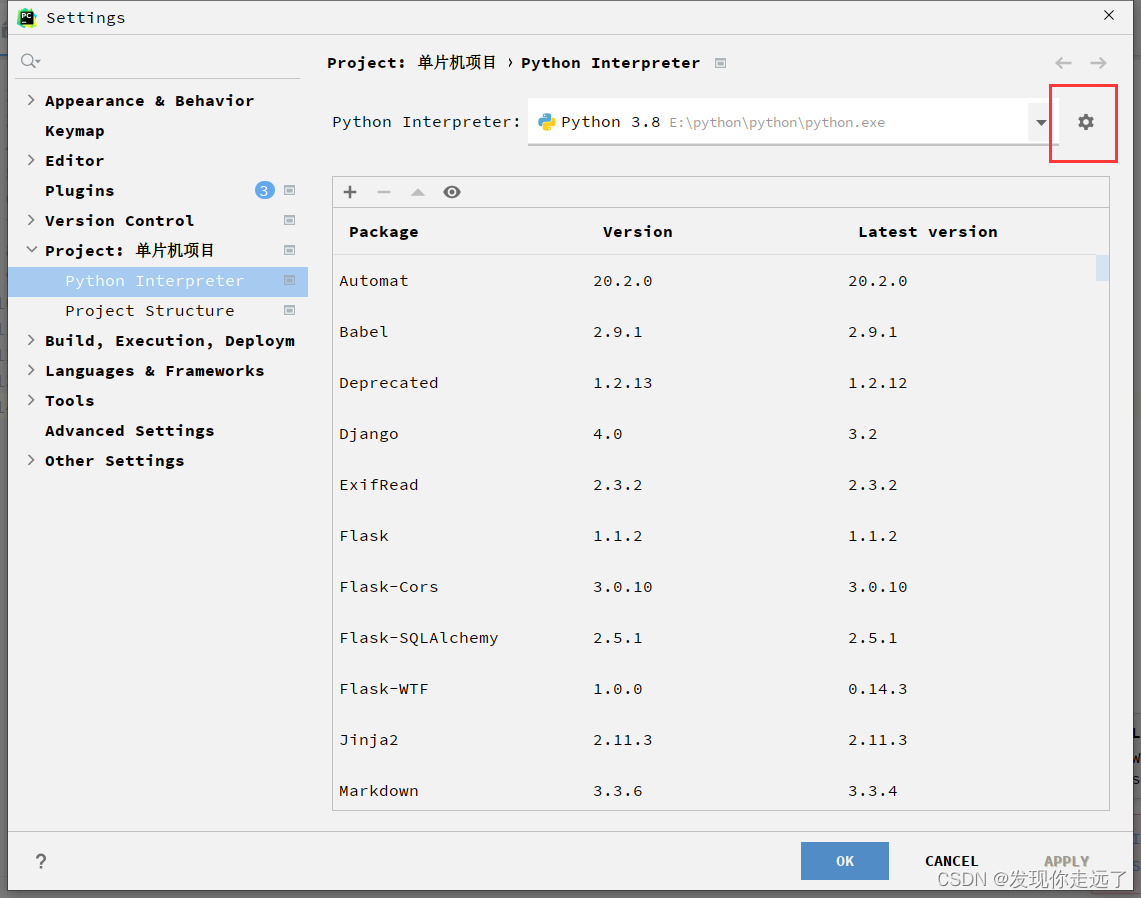Click the PyCharm logo in title bar
1141x898 pixels.
tap(27, 17)
